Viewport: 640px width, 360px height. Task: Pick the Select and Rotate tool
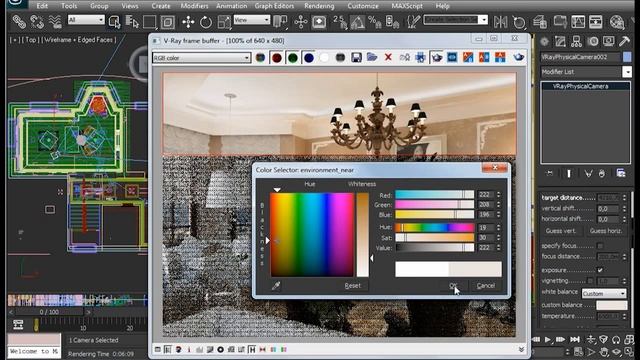206,22
